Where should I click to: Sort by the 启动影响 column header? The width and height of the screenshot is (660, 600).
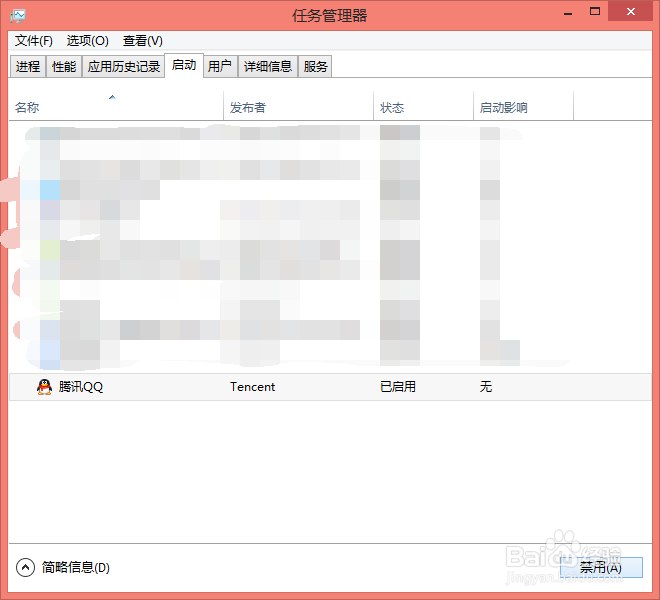coord(523,106)
